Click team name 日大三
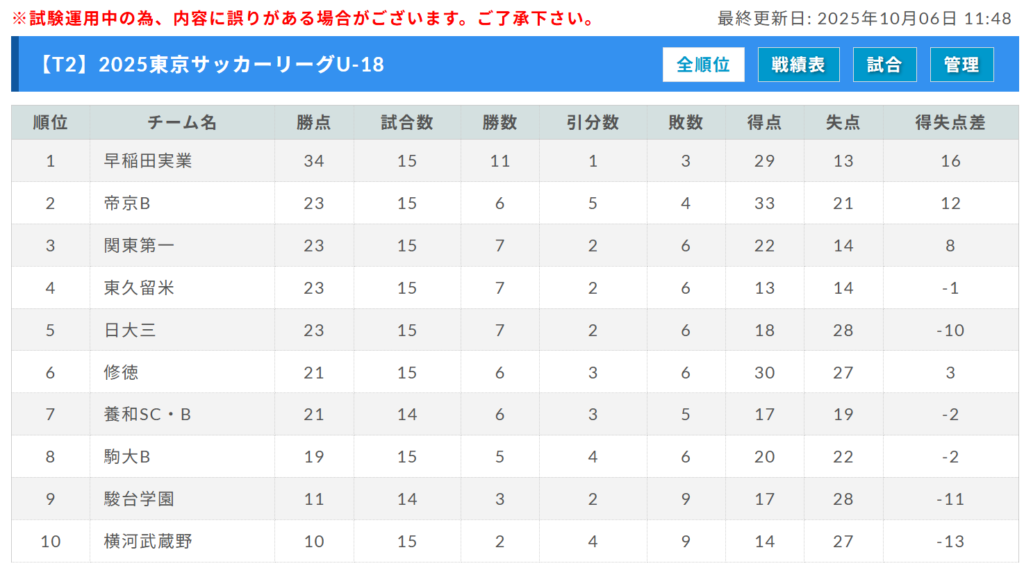This screenshot has width=1024, height=575. (x=130, y=330)
